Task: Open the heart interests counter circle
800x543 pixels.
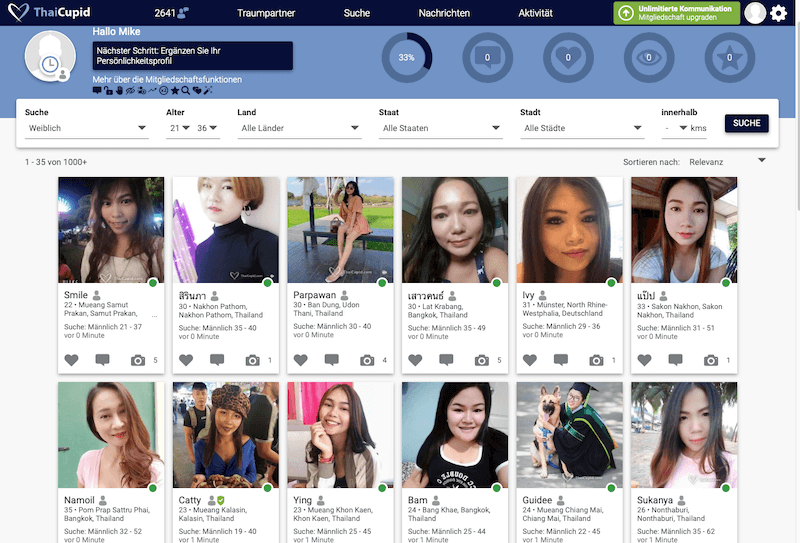Action: [568, 57]
